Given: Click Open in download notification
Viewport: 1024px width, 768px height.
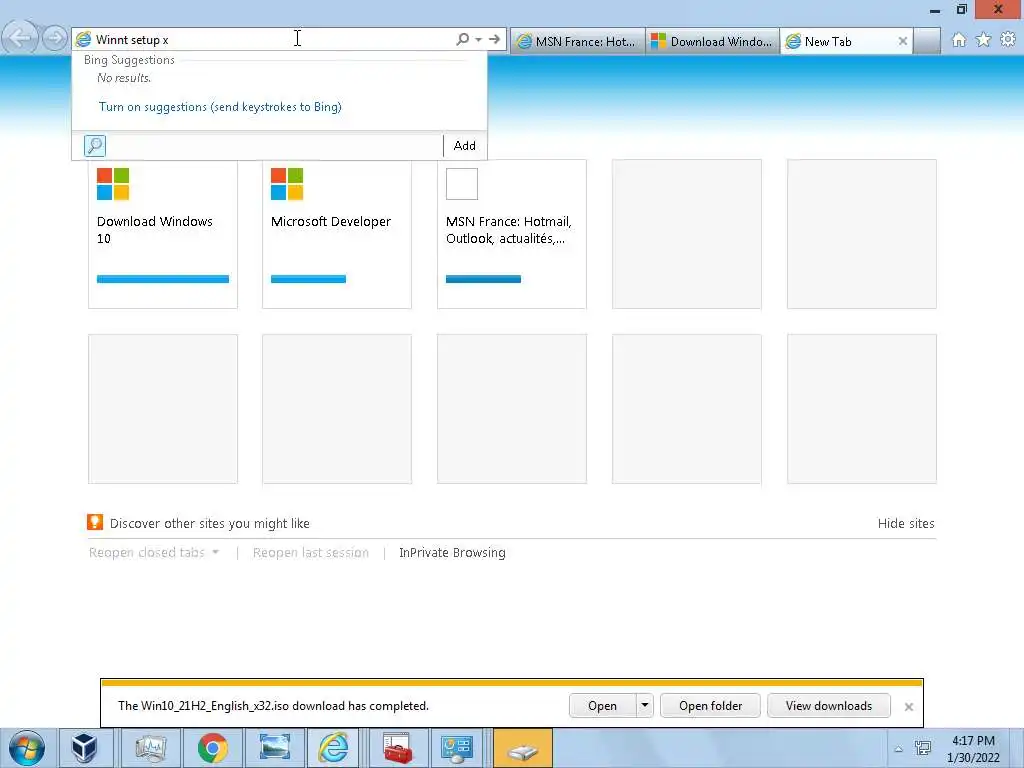Looking at the screenshot, I should pos(602,706).
